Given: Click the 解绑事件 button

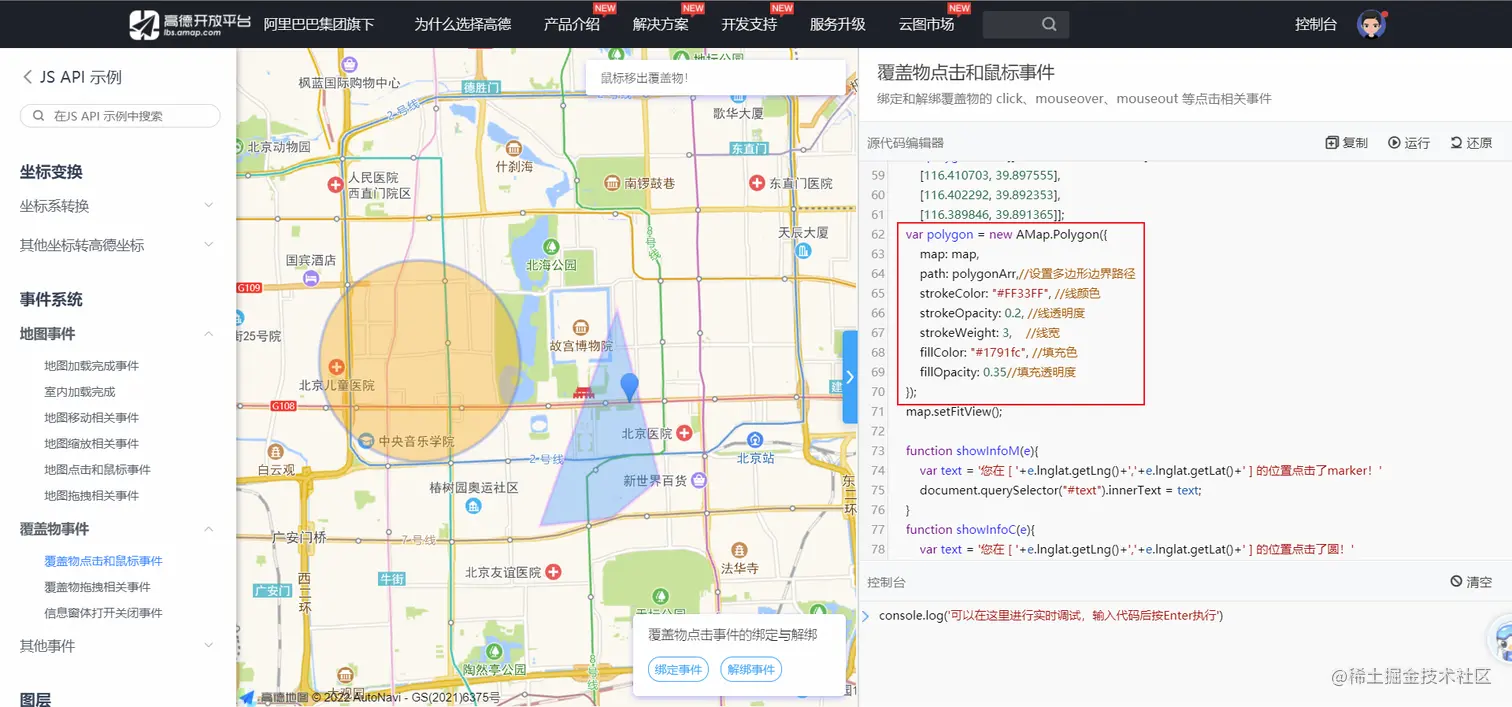Looking at the screenshot, I should click(751, 670).
